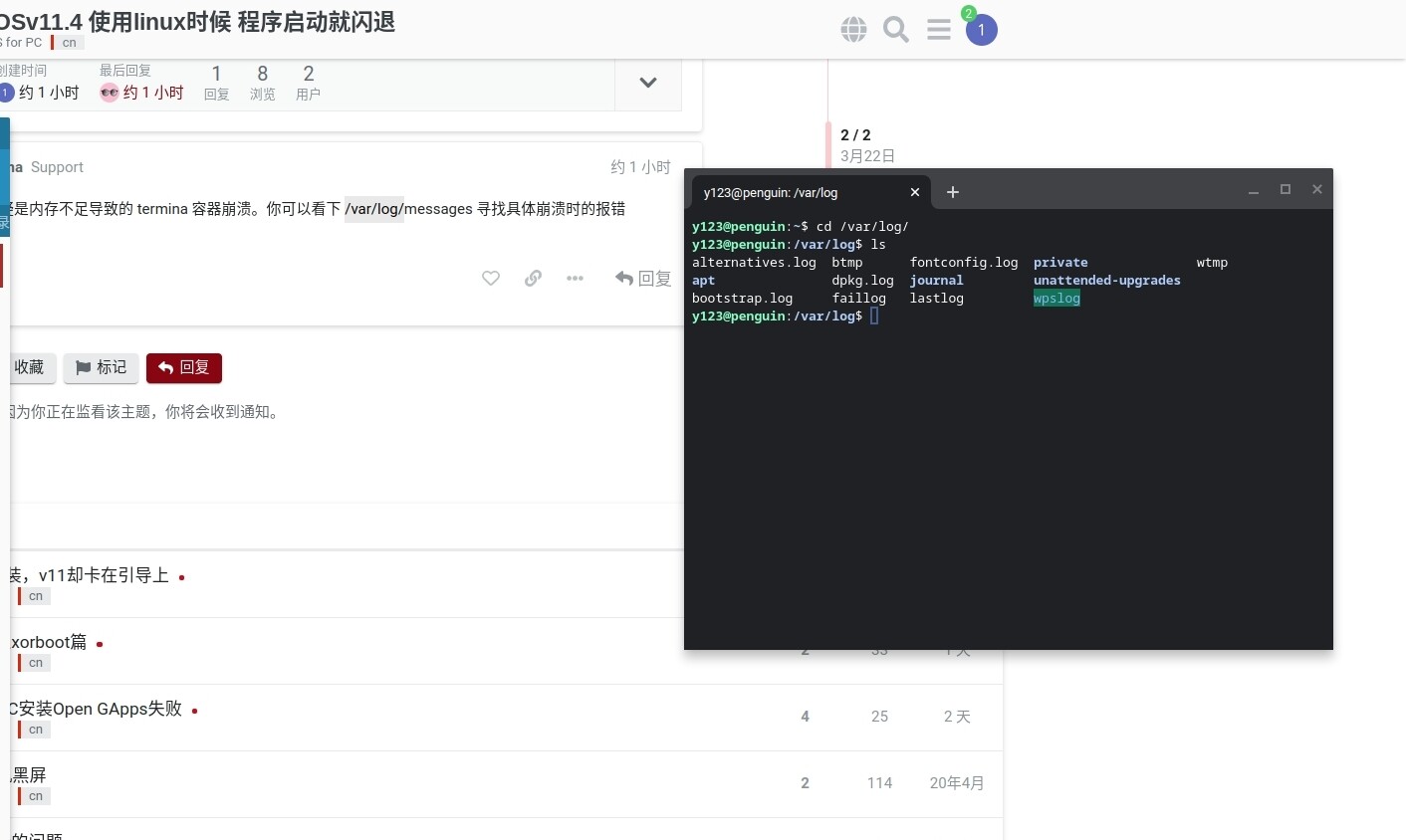This screenshot has width=1406, height=840.
Task: Click the 标记 flag button
Action: 102,368
